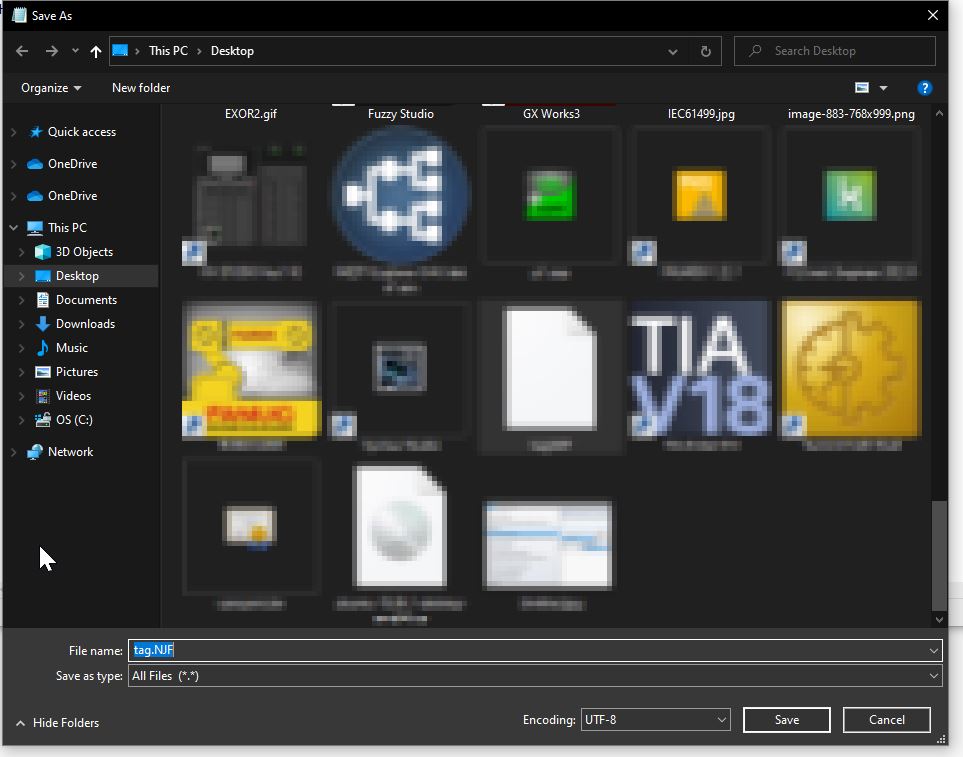
Task: Open the 3D Objects folder
Action: (84, 252)
